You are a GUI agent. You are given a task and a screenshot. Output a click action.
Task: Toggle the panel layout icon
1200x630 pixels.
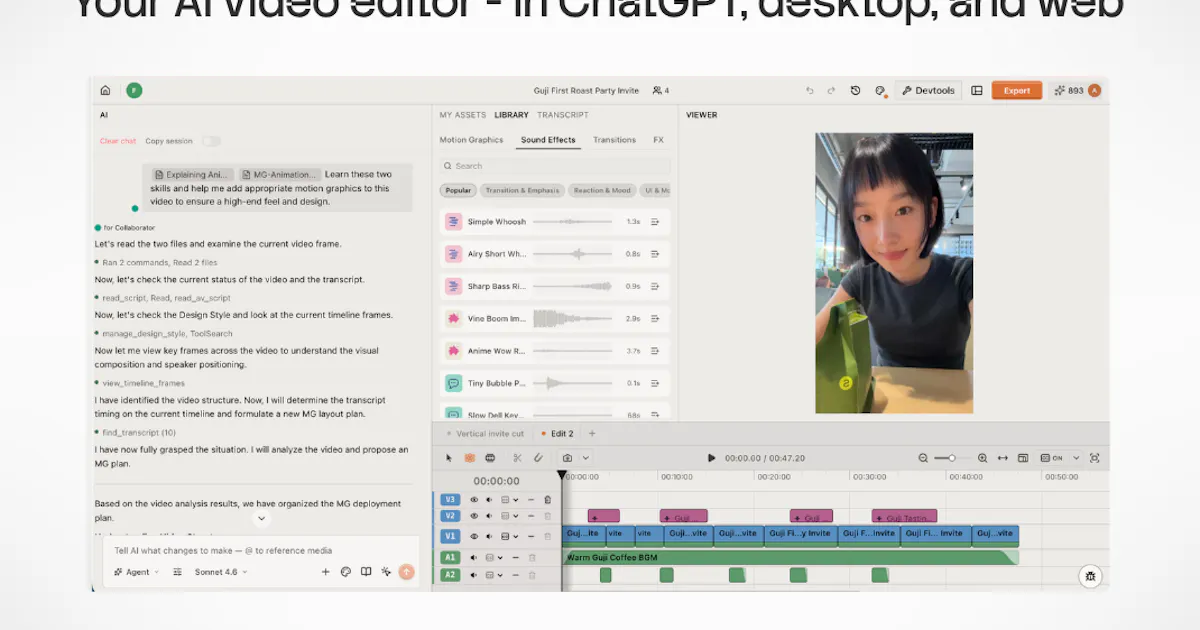pyautogui.click(x=977, y=90)
